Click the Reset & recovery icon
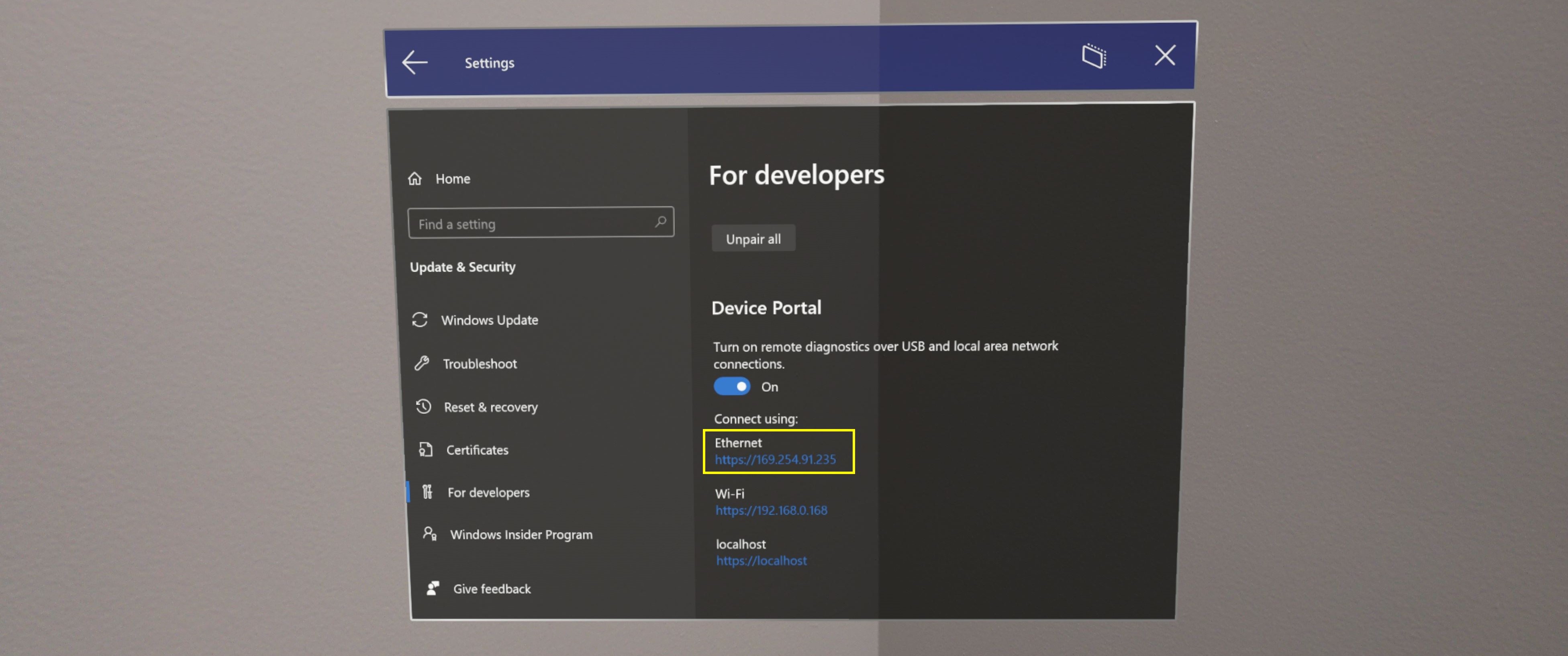1568x656 pixels. click(423, 406)
